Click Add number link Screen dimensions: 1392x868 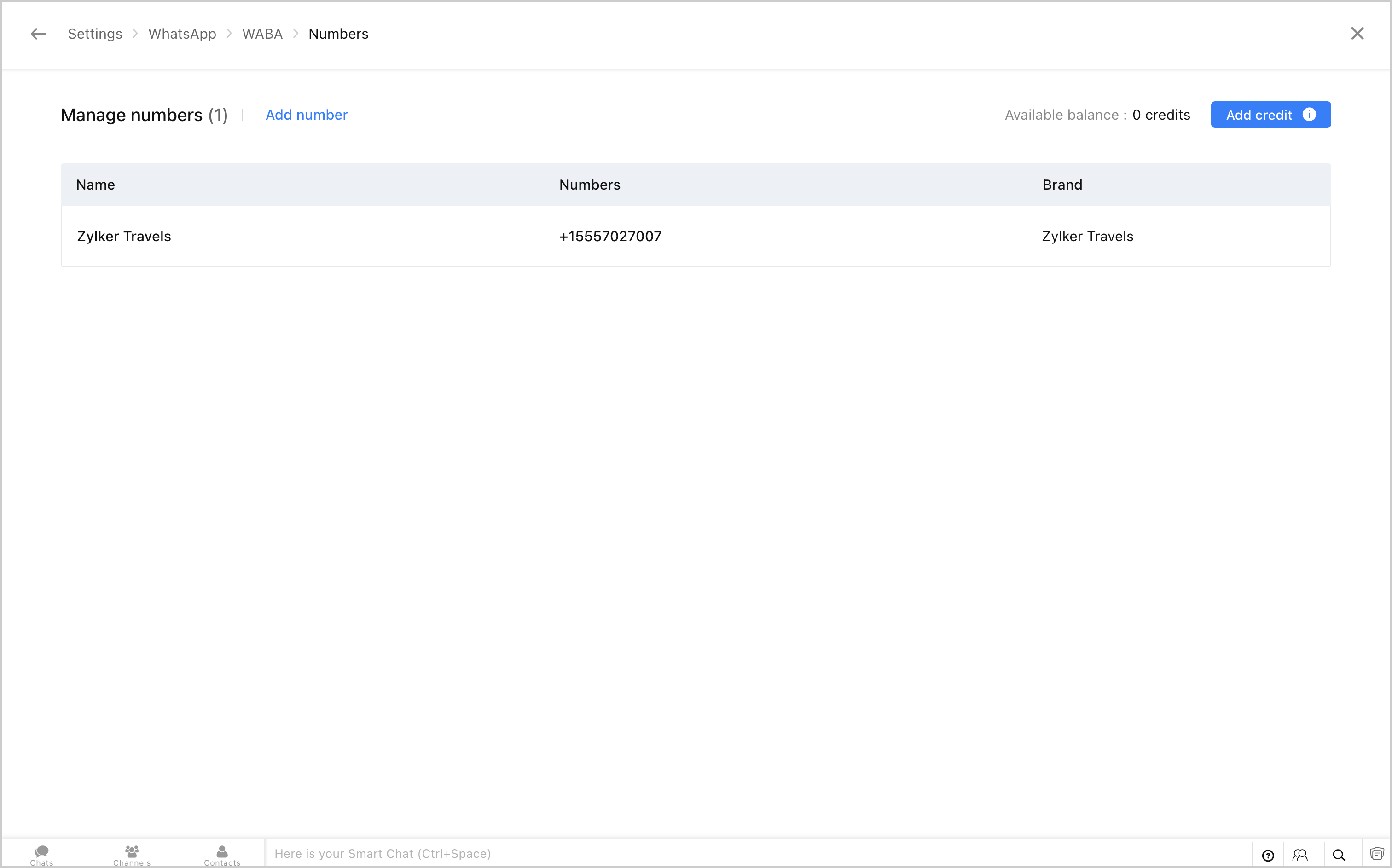[307, 115]
